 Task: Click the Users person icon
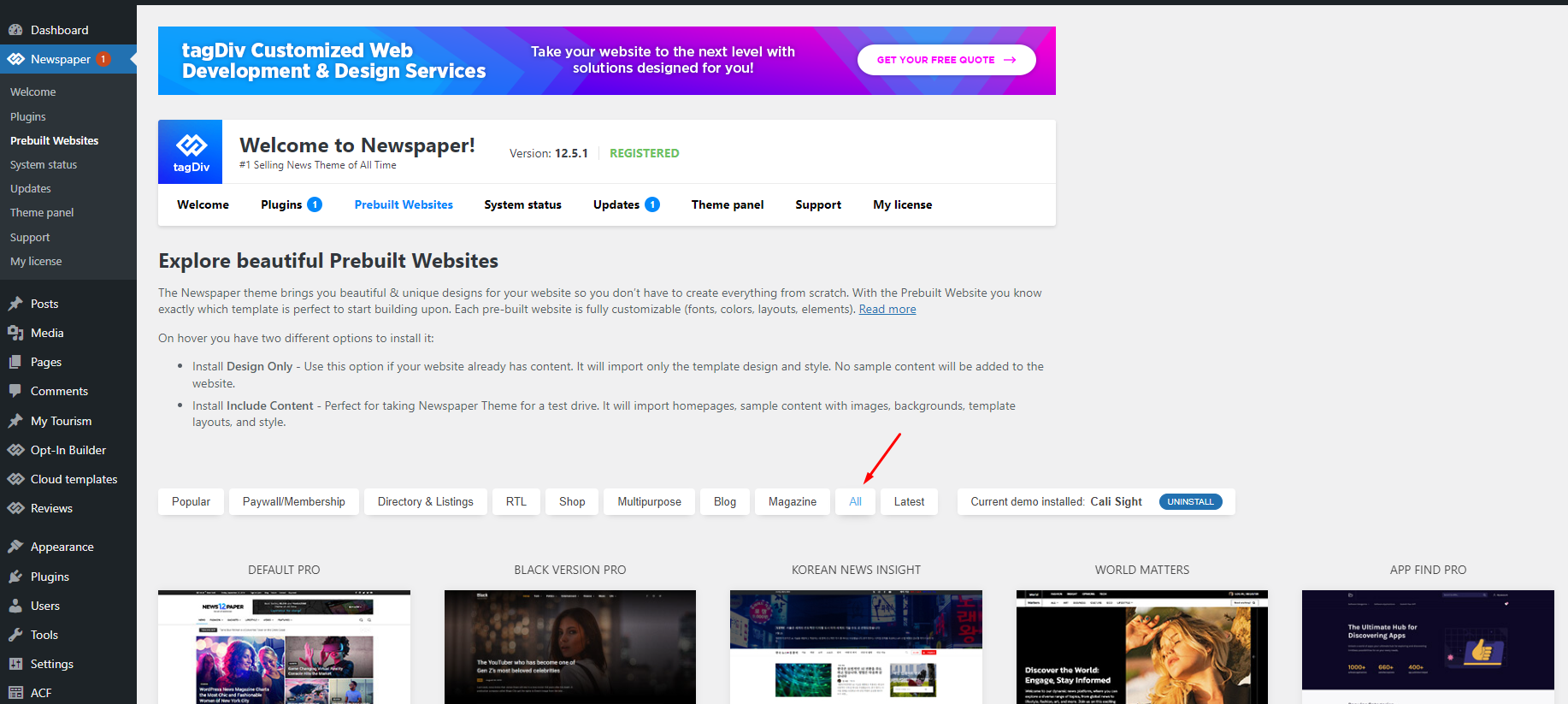point(15,606)
